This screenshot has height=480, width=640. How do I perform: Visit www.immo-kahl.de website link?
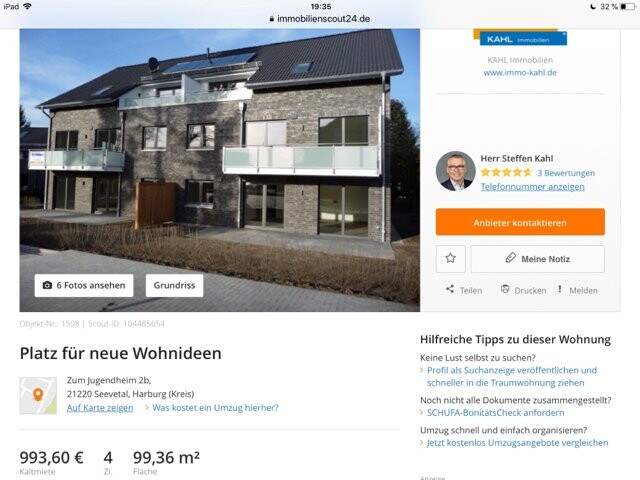coord(520,73)
